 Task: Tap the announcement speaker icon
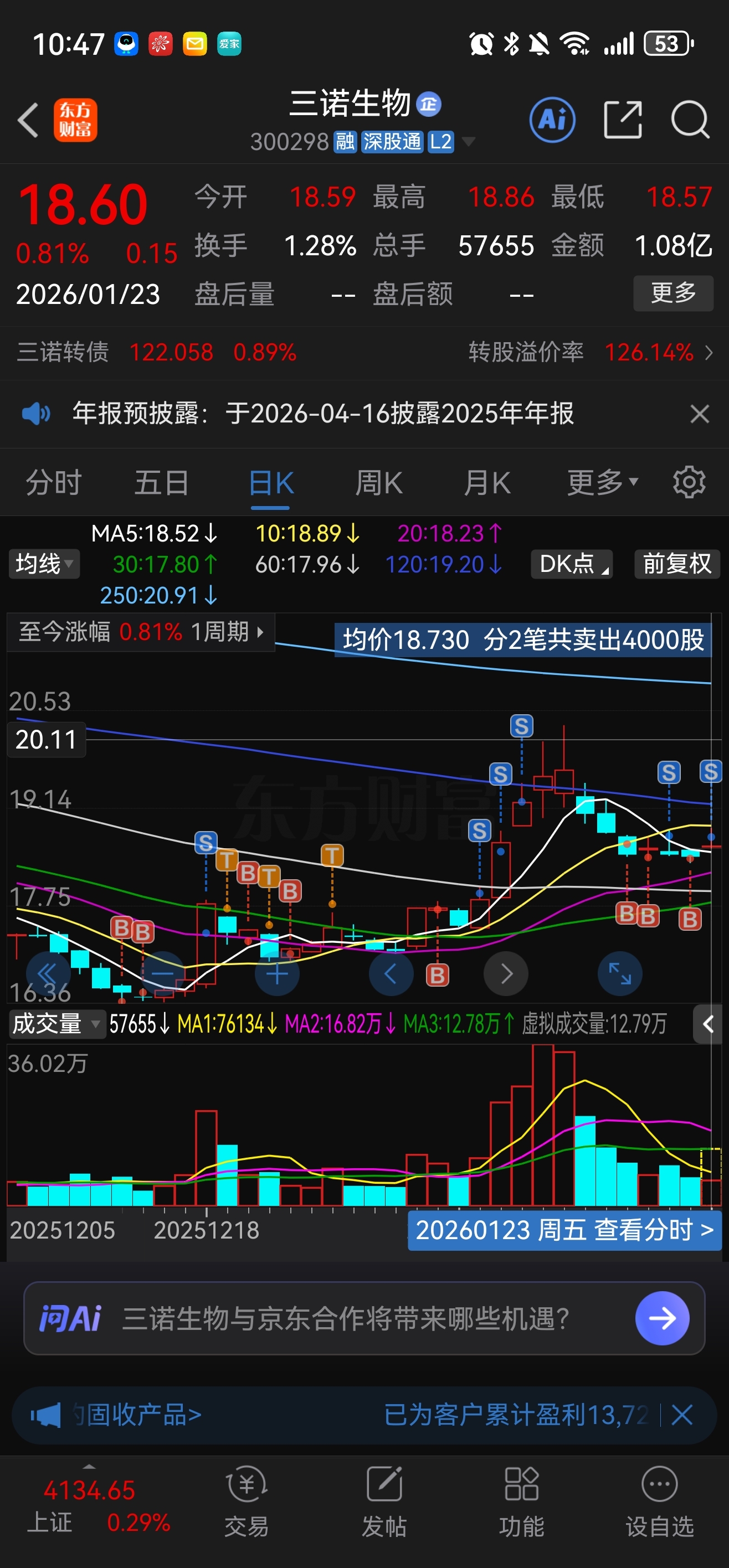coord(36,413)
